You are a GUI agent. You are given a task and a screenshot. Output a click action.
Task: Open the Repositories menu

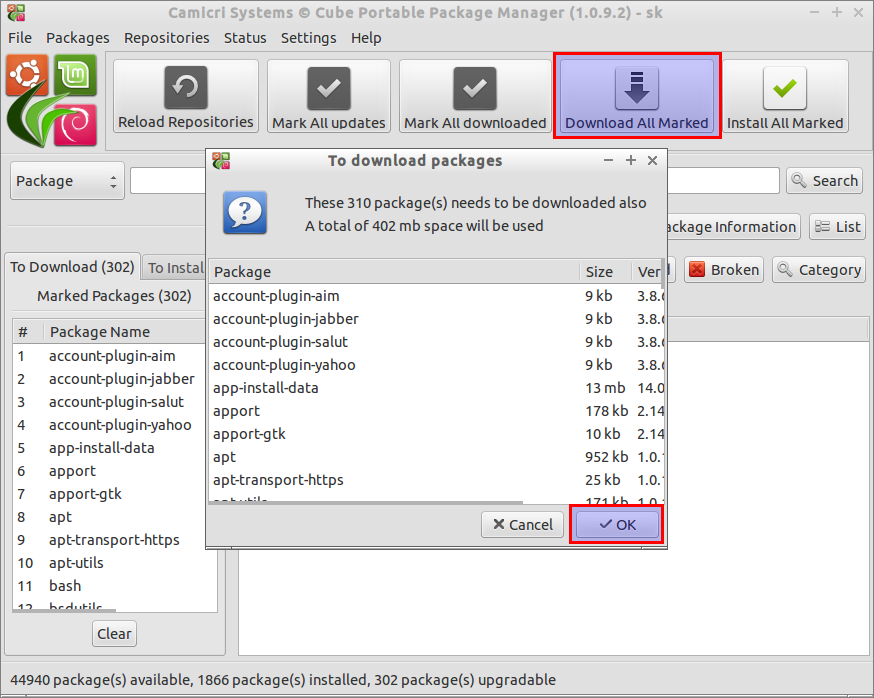coord(167,38)
